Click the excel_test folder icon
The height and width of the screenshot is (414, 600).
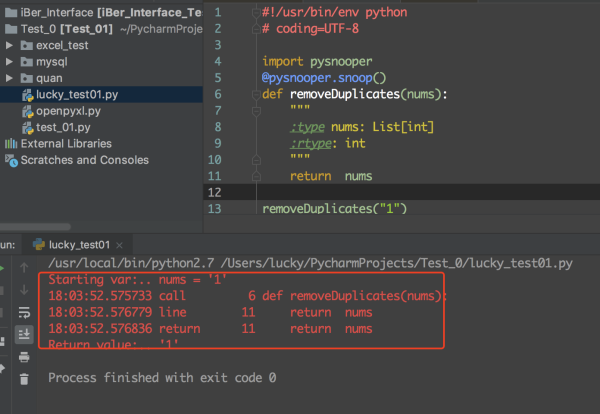pyautogui.click(x=26, y=46)
